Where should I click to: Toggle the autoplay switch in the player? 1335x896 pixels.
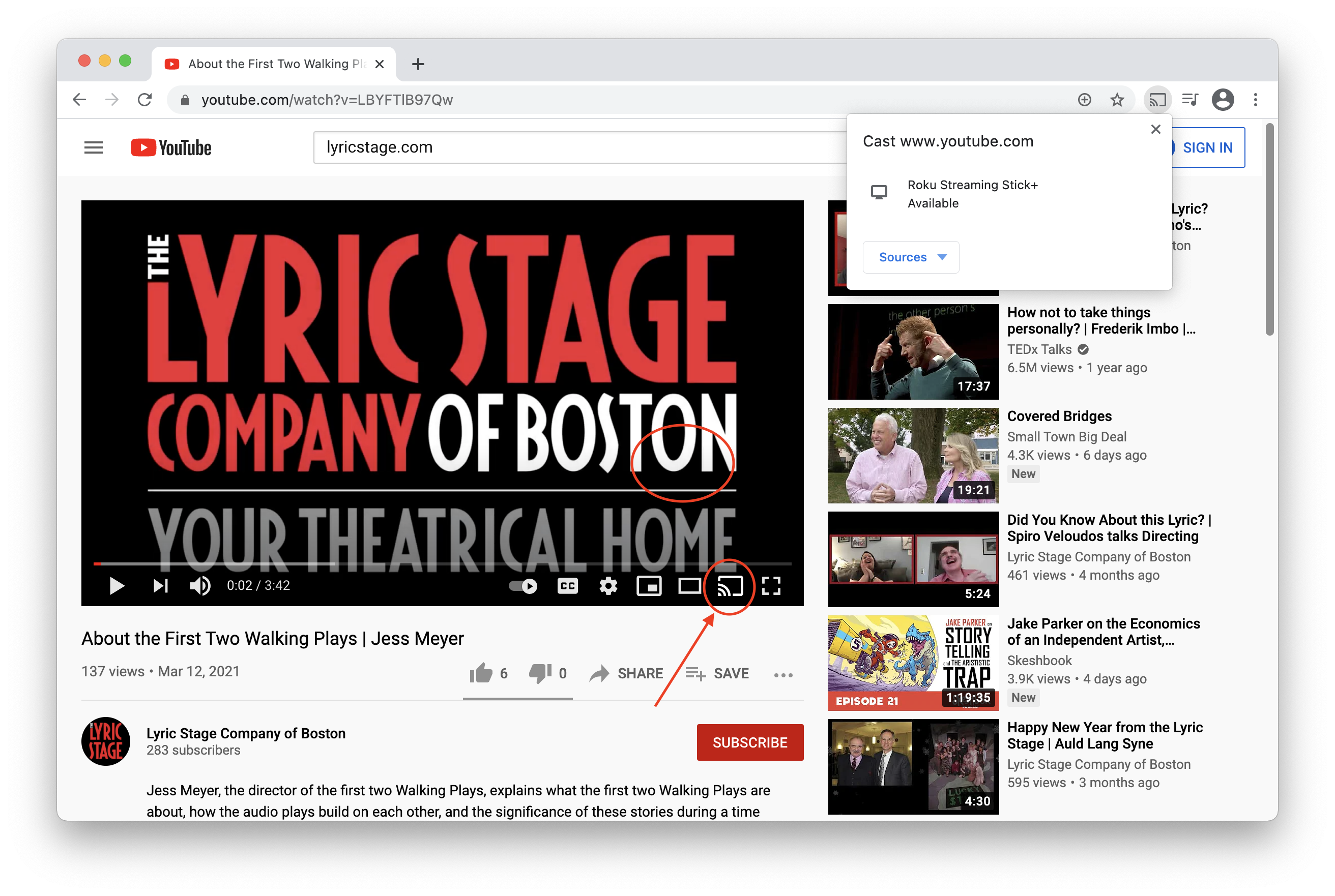click(x=523, y=586)
